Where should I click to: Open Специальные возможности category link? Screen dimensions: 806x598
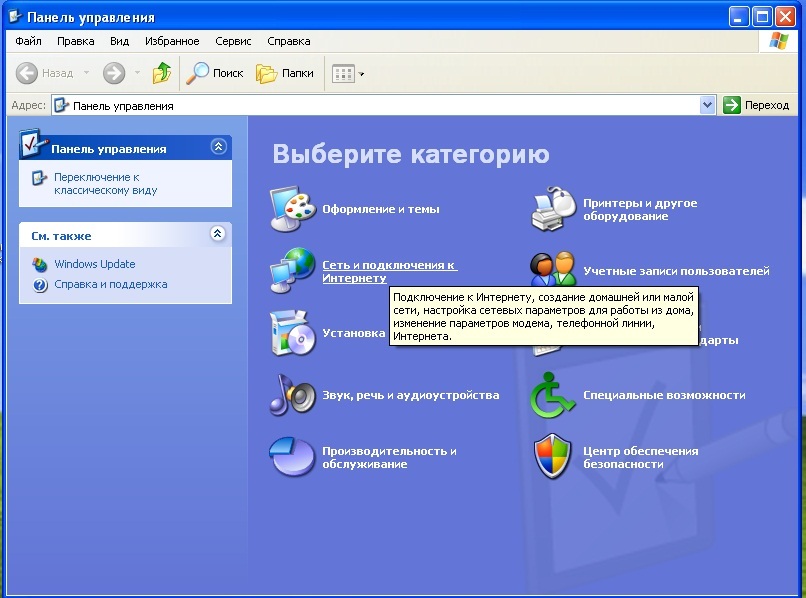click(x=664, y=395)
